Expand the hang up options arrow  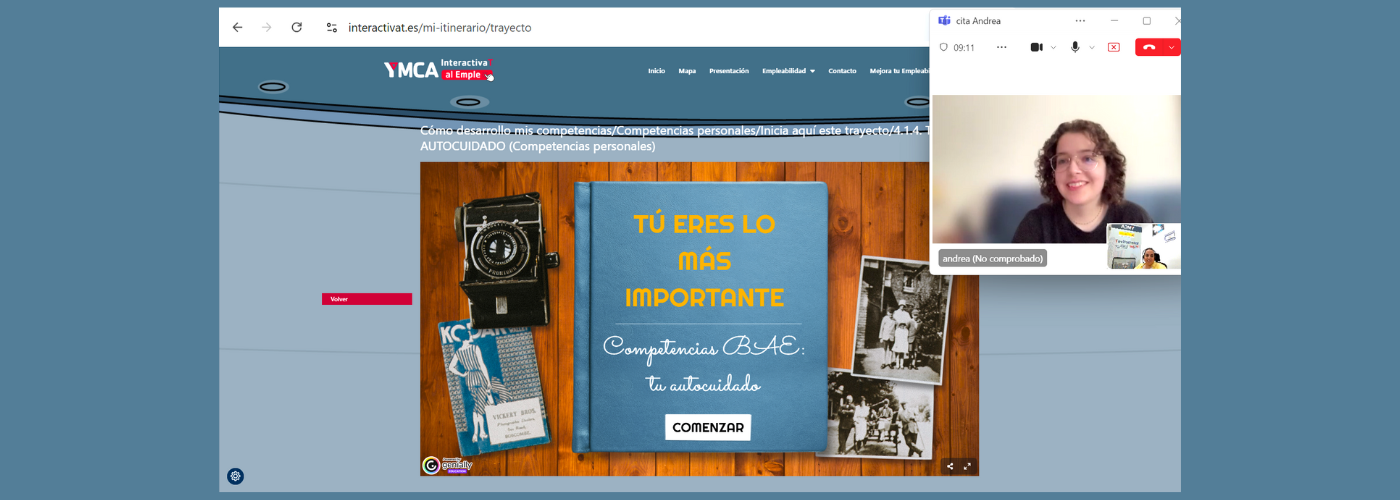click(1172, 47)
